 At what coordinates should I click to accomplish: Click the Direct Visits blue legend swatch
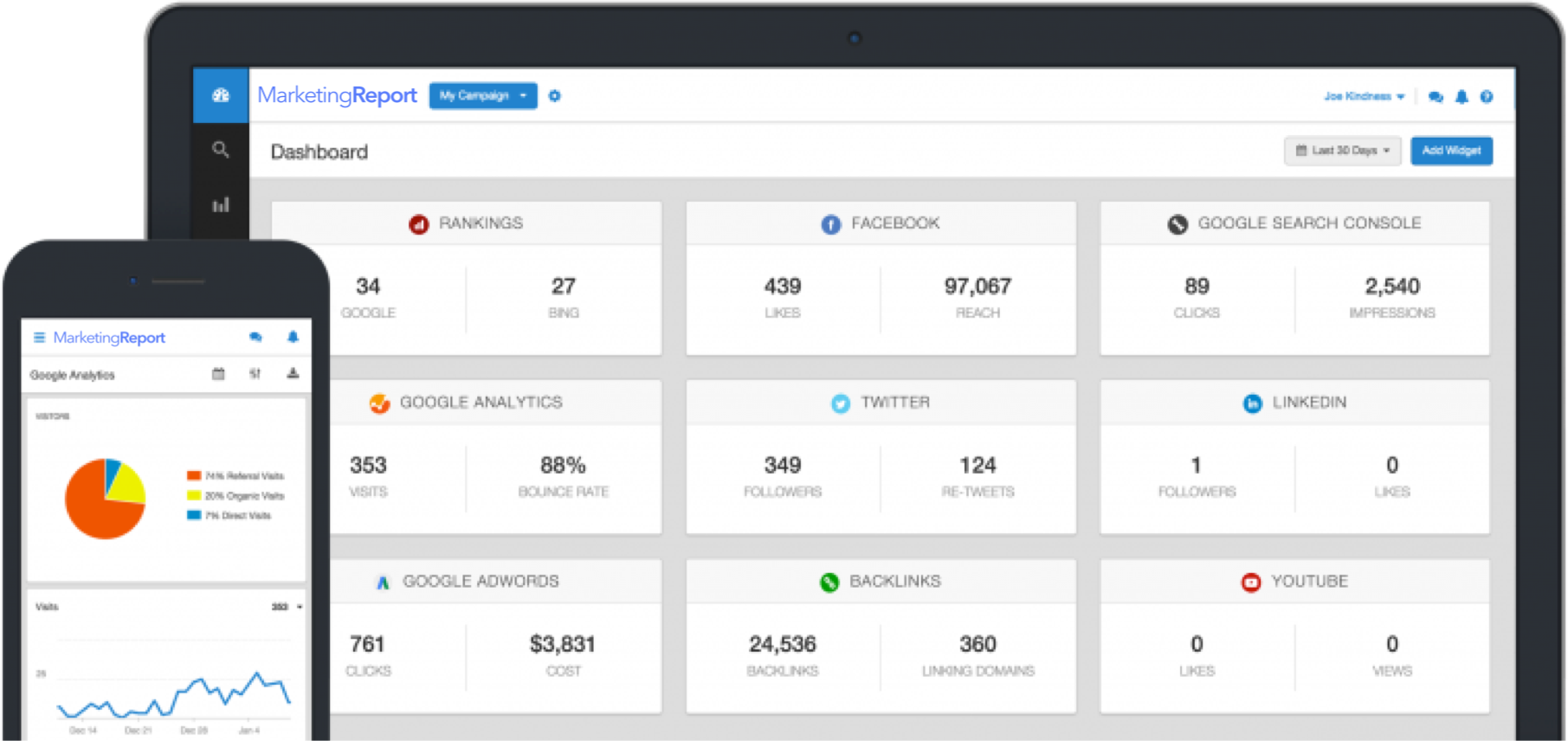[x=194, y=516]
